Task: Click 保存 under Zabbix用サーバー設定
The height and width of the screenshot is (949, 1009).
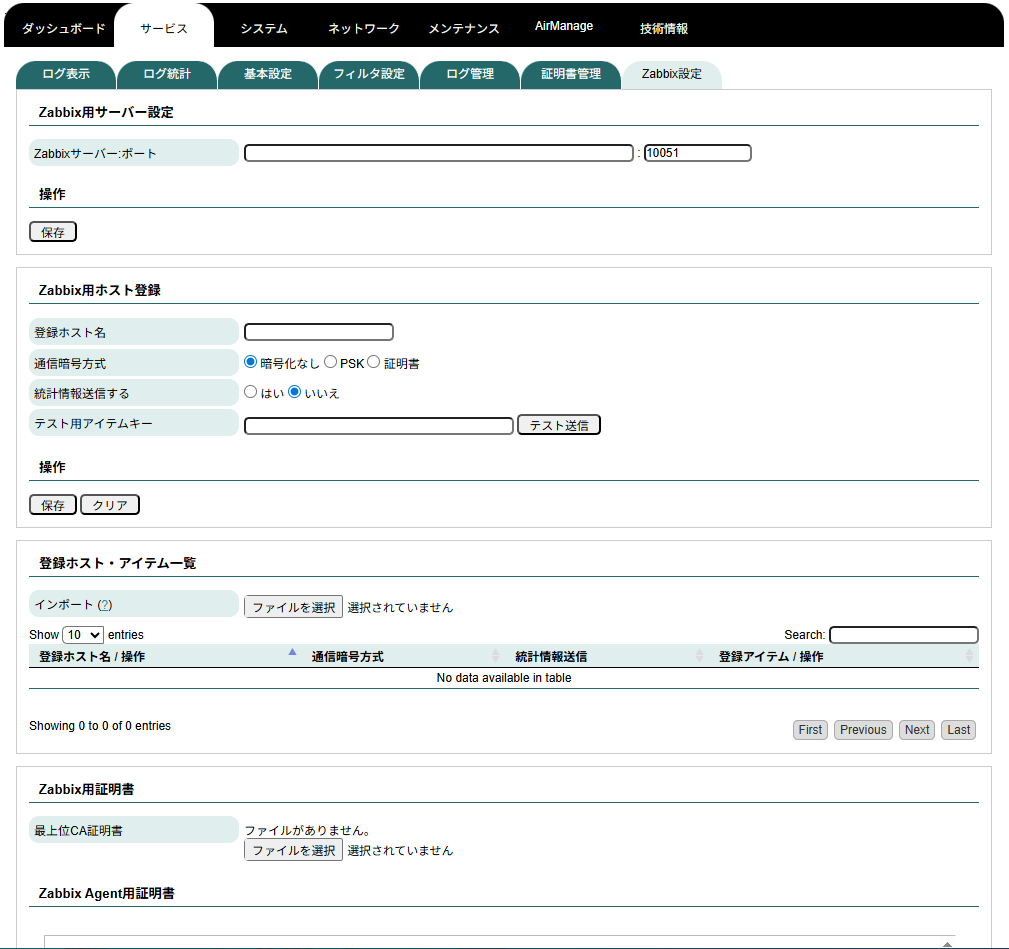Action: point(52,231)
